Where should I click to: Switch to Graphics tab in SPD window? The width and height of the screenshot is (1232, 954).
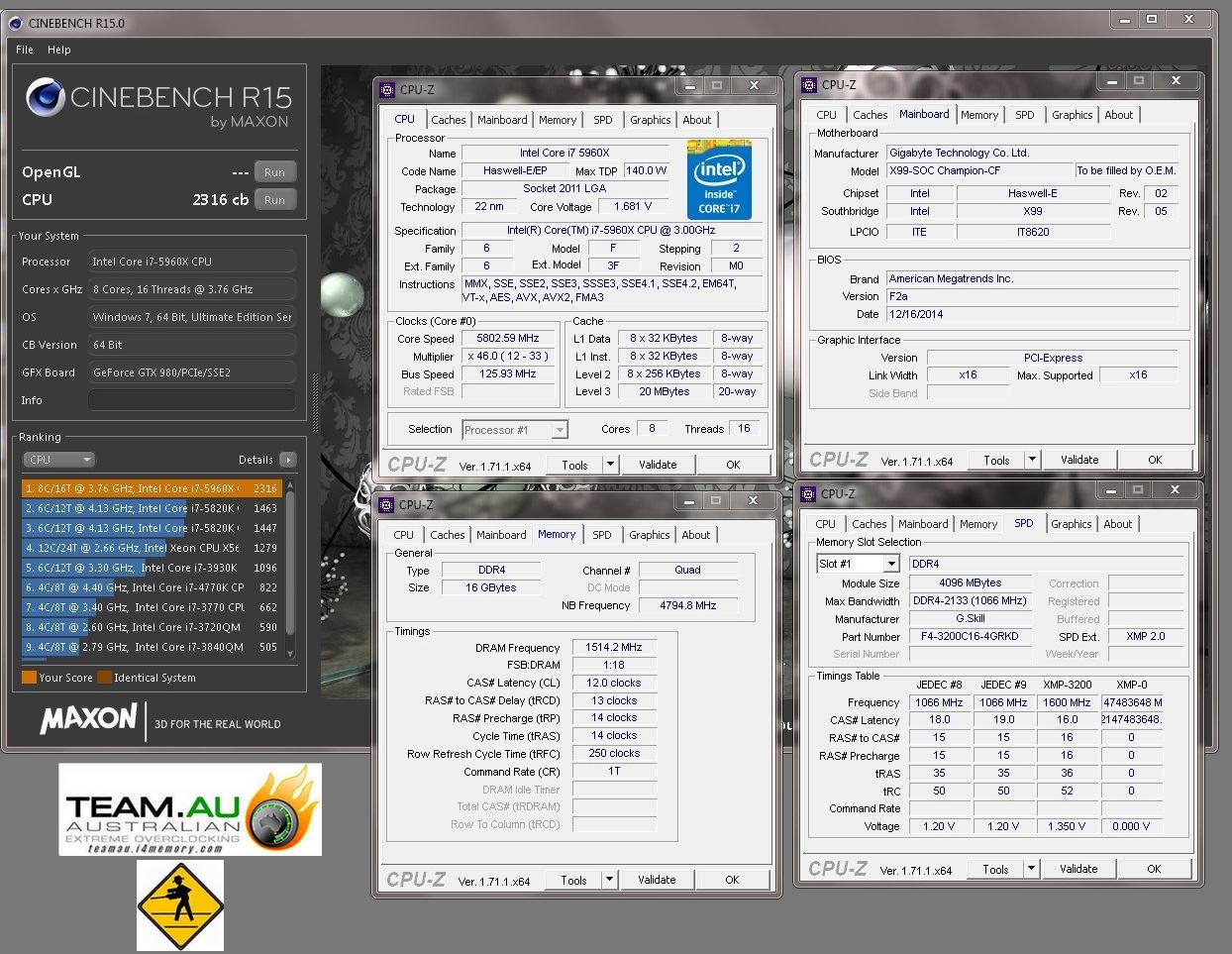(1072, 524)
